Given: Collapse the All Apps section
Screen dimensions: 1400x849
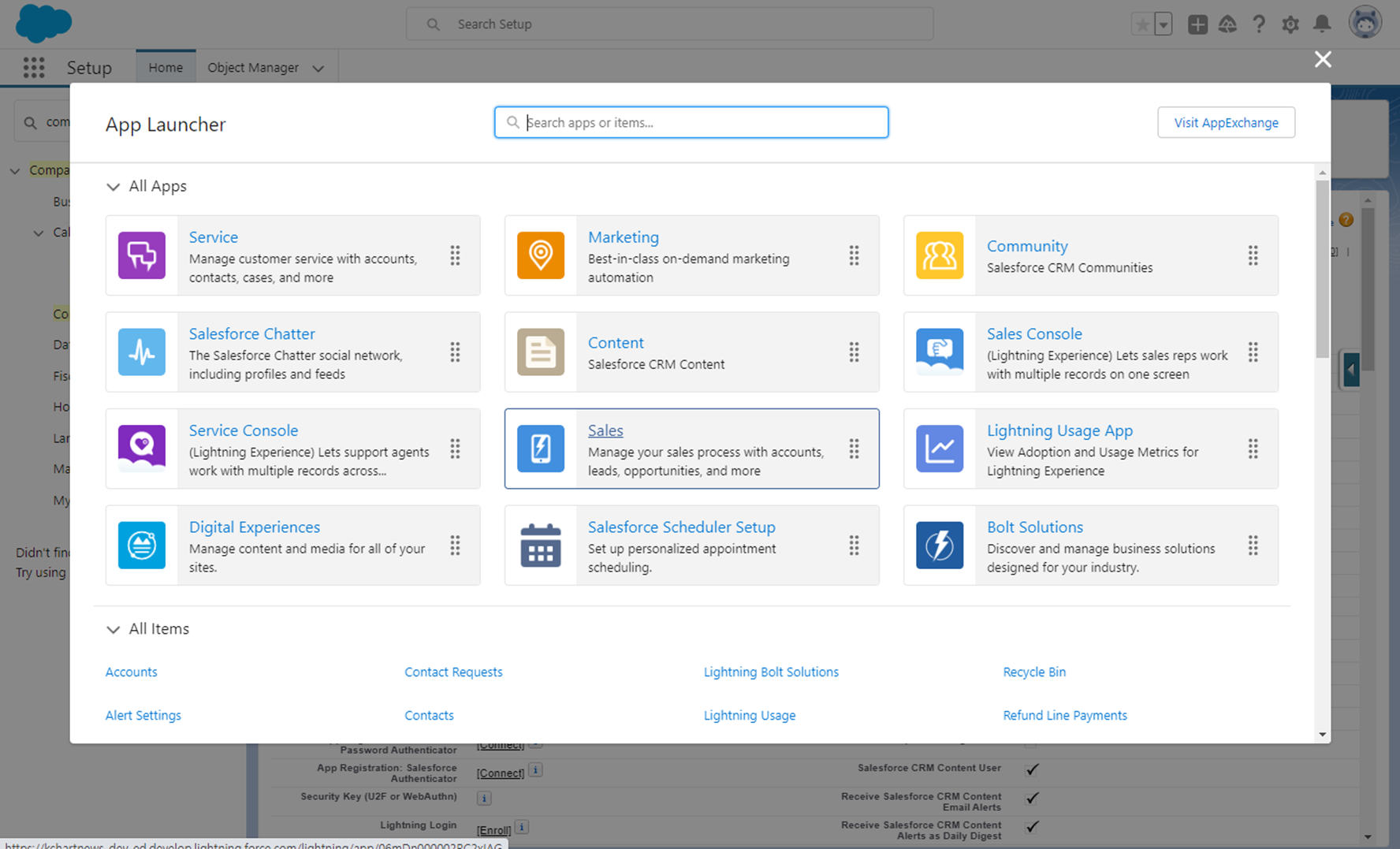Looking at the screenshot, I should (113, 187).
